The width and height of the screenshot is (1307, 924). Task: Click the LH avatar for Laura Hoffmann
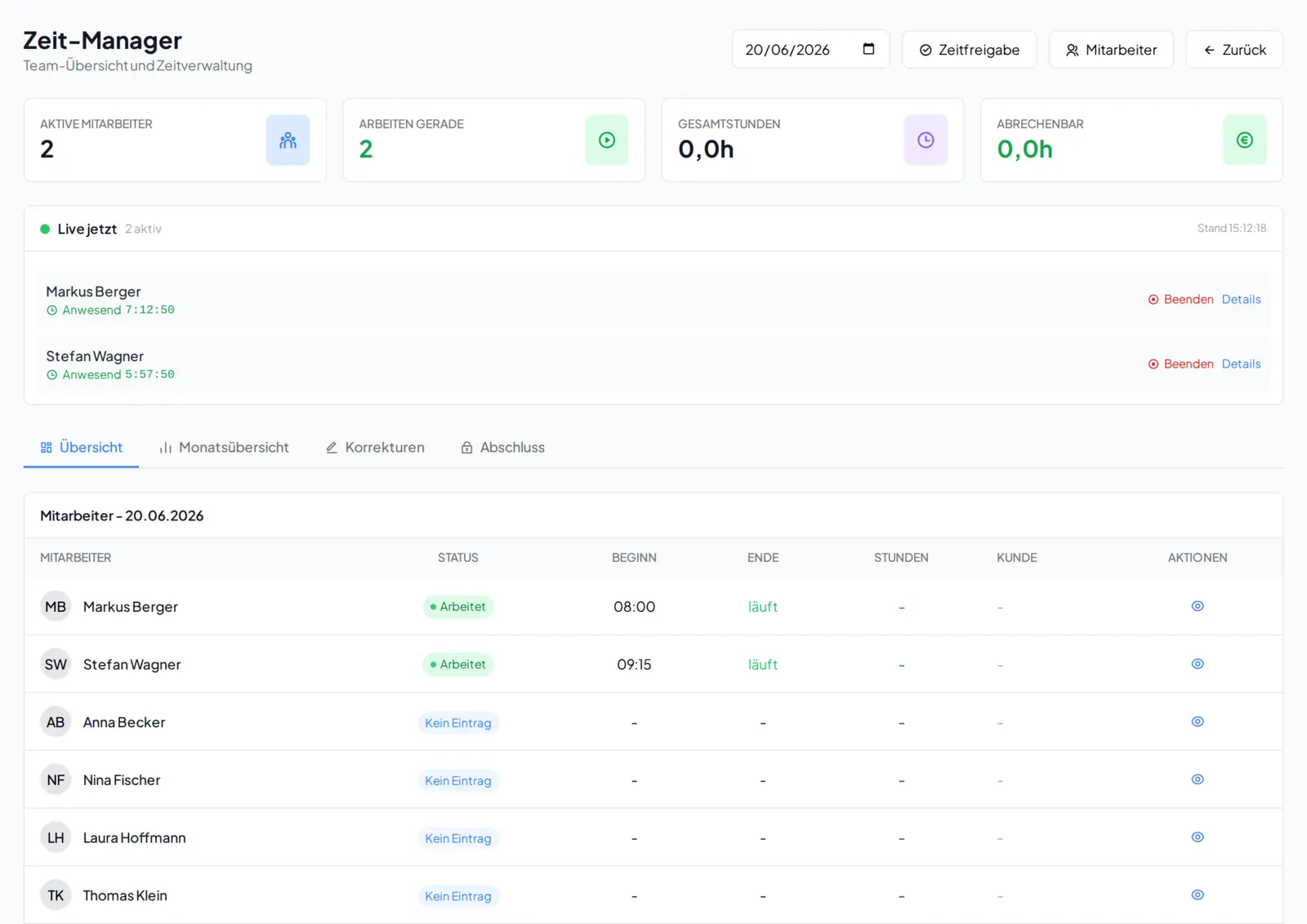click(x=56, y=837)
